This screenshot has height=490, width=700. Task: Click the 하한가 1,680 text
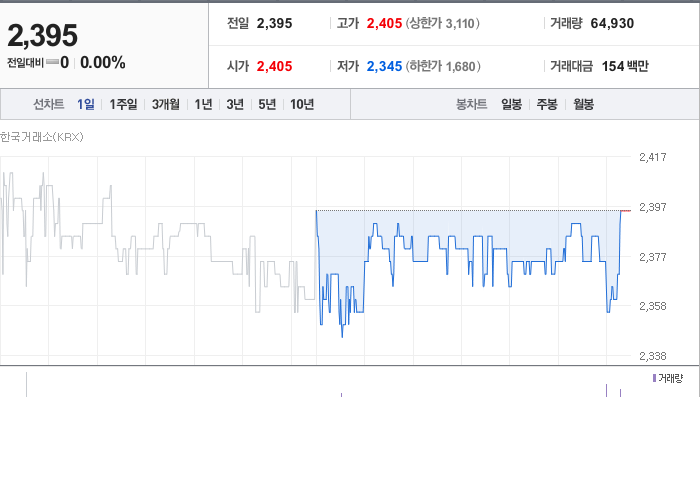(x=443, y=66)
